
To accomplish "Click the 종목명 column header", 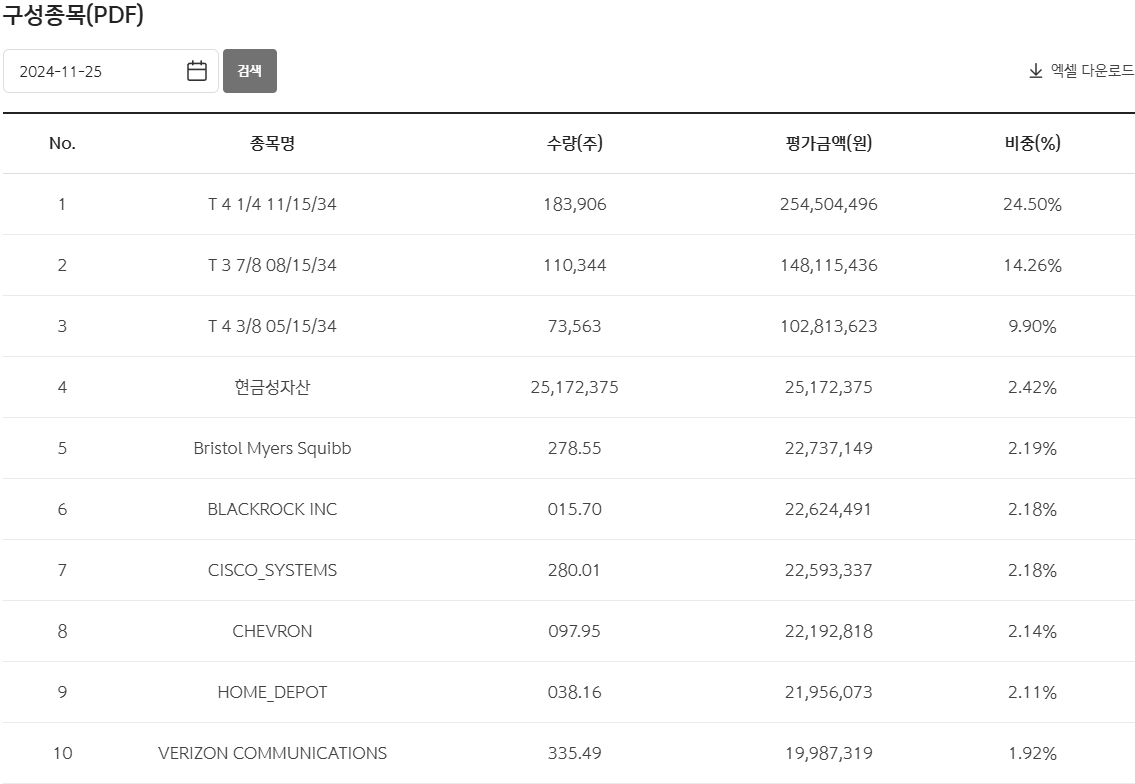I will [x=272, y=143].
